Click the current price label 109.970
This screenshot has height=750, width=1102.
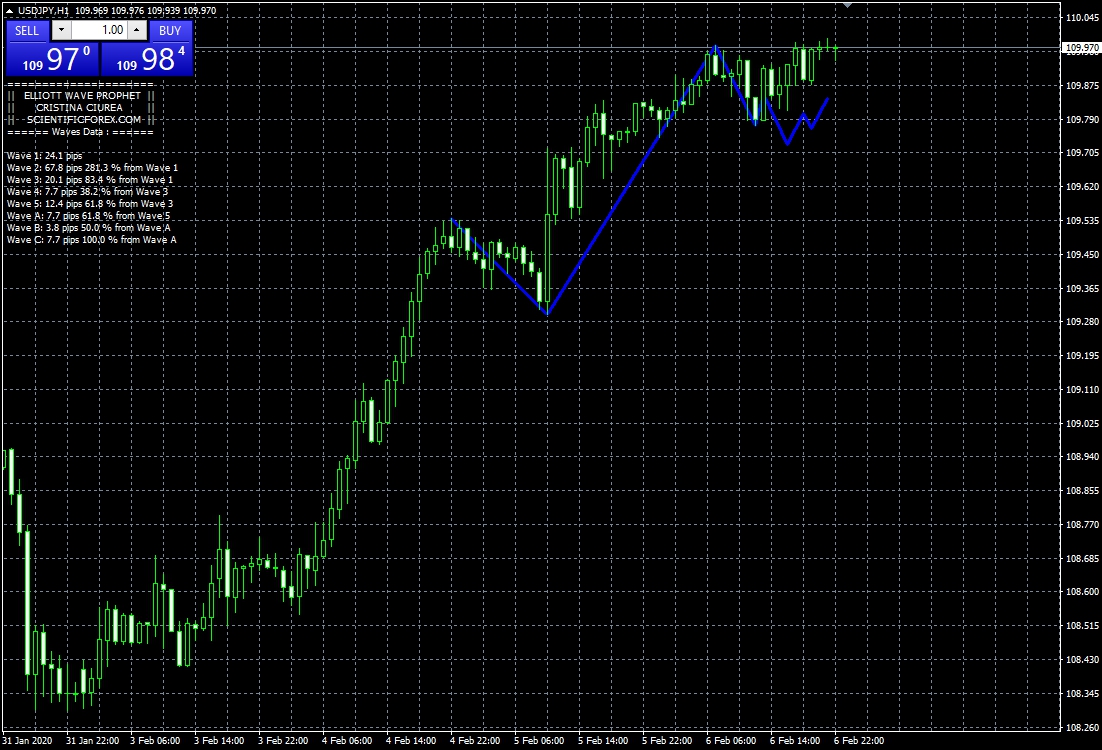pos(1079,48)
